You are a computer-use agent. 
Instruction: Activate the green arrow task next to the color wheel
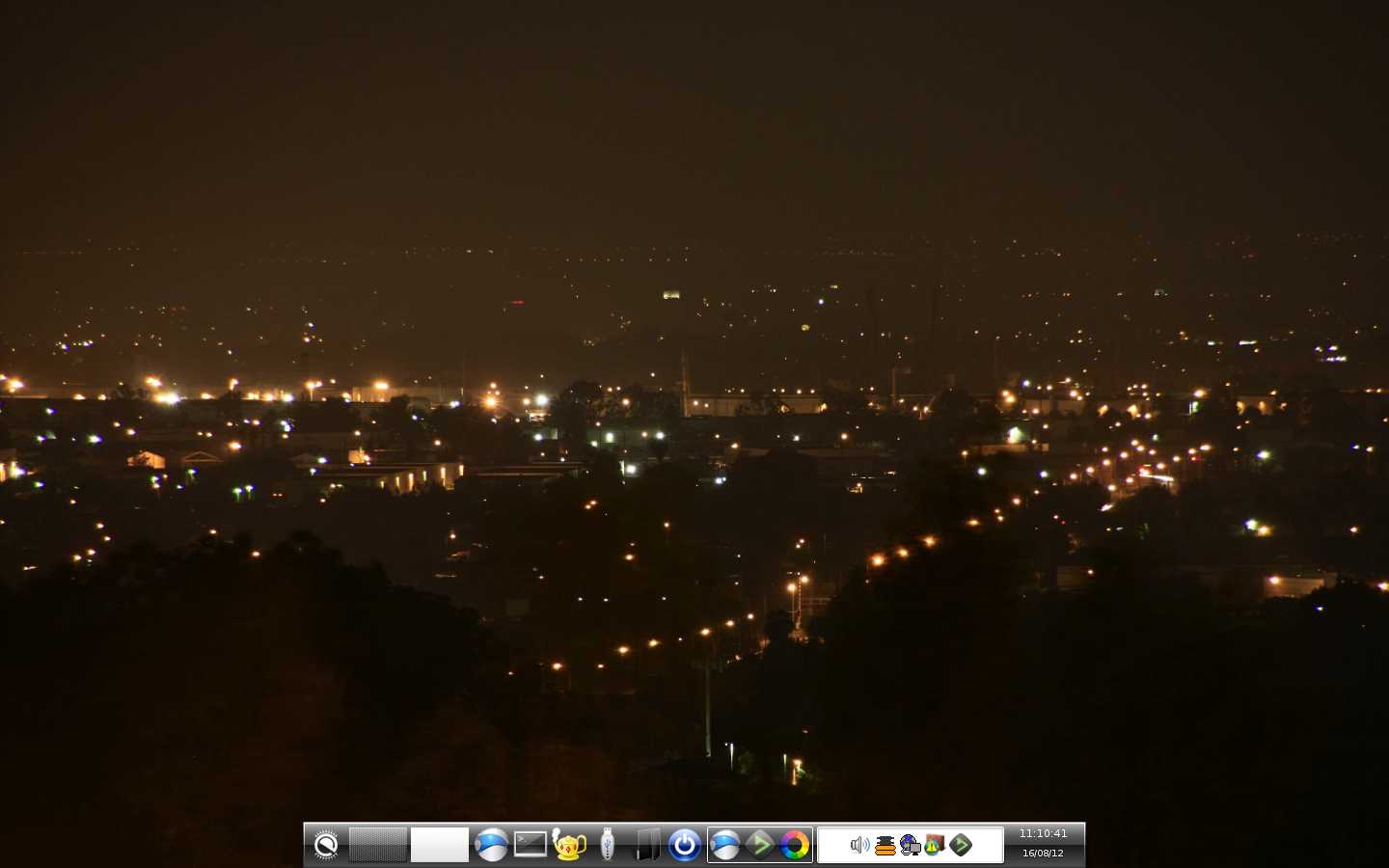(x=760, y=846)
